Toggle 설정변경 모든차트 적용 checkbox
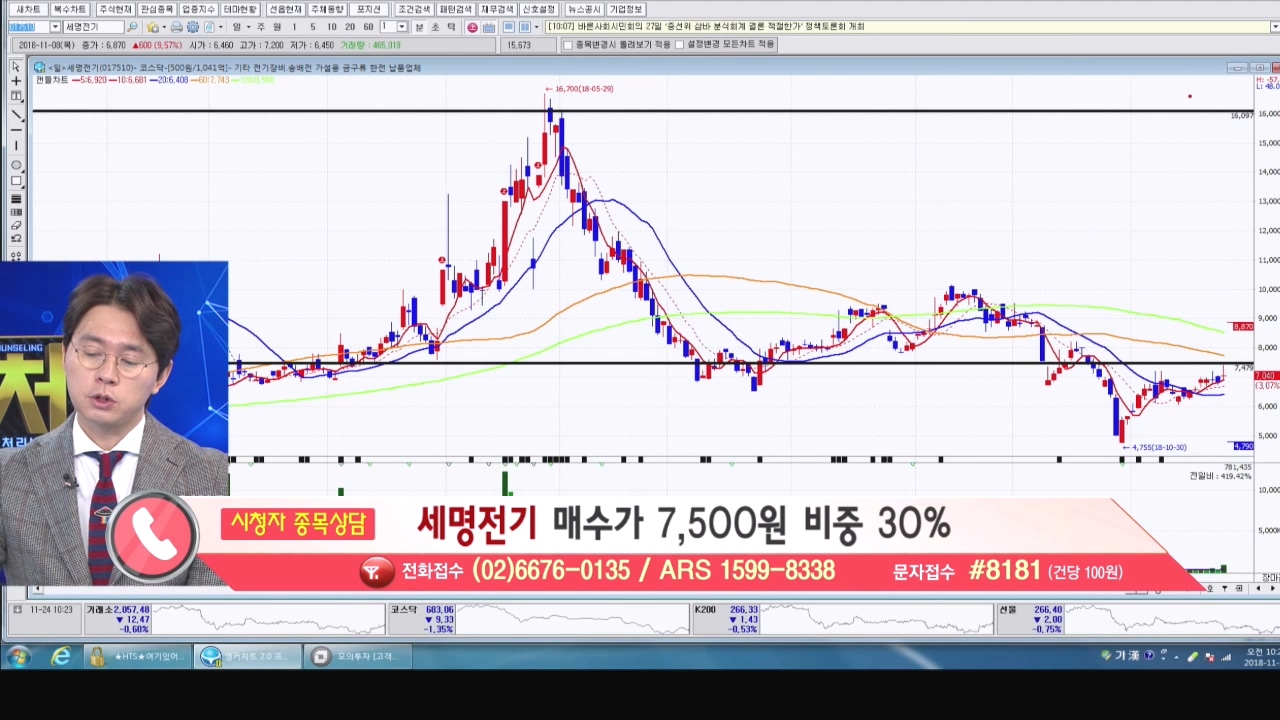Viewport: 1280px width, 720px height. pyautogui.click(x=678, y=45)
